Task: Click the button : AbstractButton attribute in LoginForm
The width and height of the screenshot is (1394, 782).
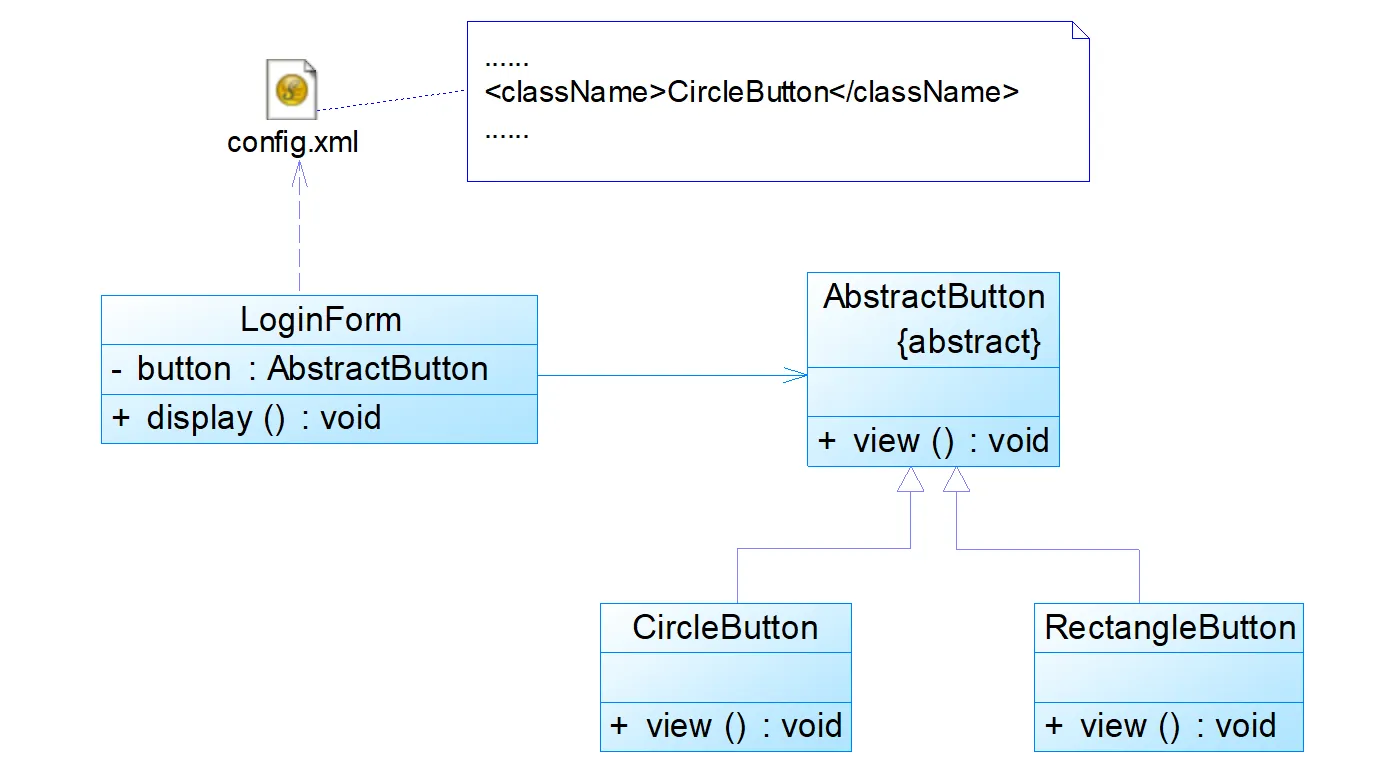Action: pos(312,369)
